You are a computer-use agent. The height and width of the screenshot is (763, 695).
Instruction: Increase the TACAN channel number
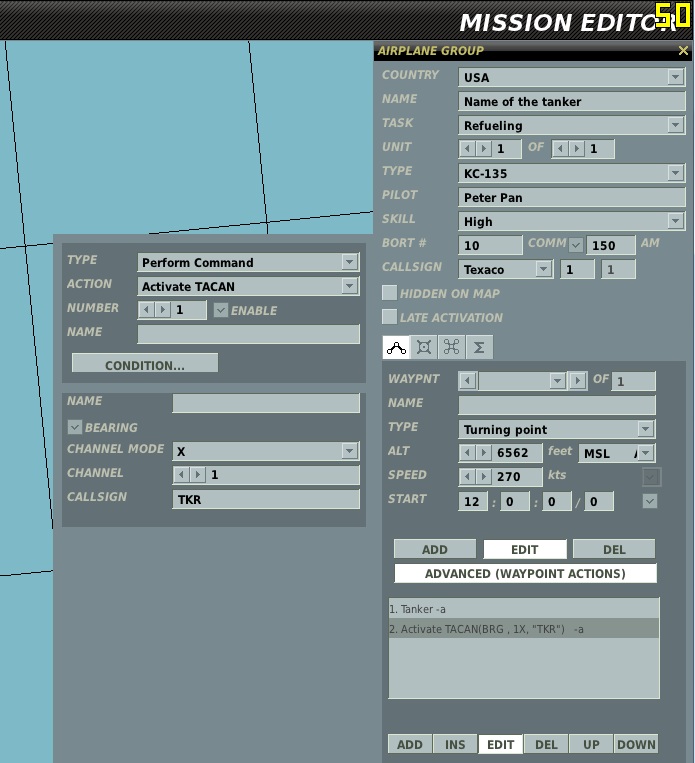[197, 474]
